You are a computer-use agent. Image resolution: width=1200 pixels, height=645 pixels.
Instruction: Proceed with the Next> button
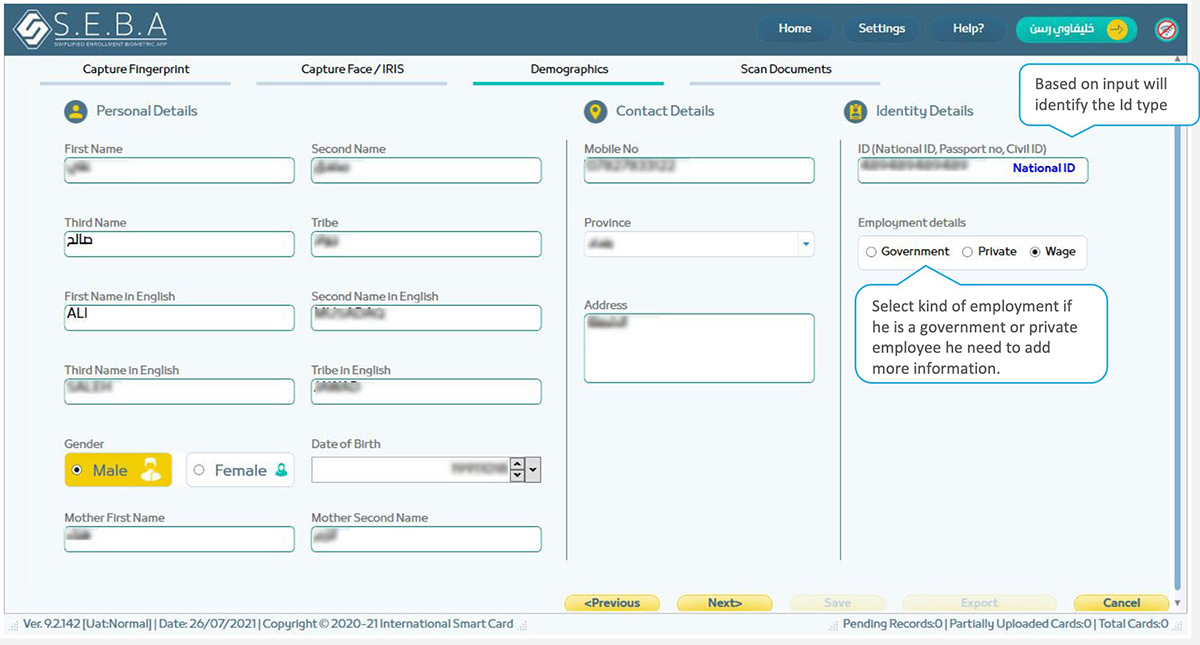pyautogui.click(x=725, y=603)
